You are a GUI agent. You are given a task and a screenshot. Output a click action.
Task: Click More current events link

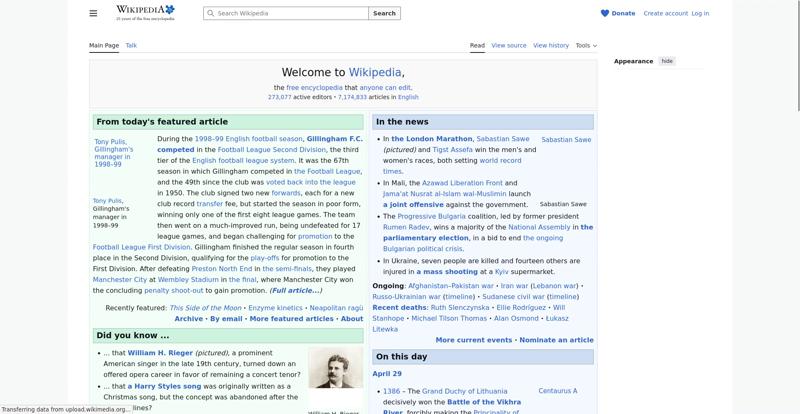pyautogui.click(x=474, y=340)
